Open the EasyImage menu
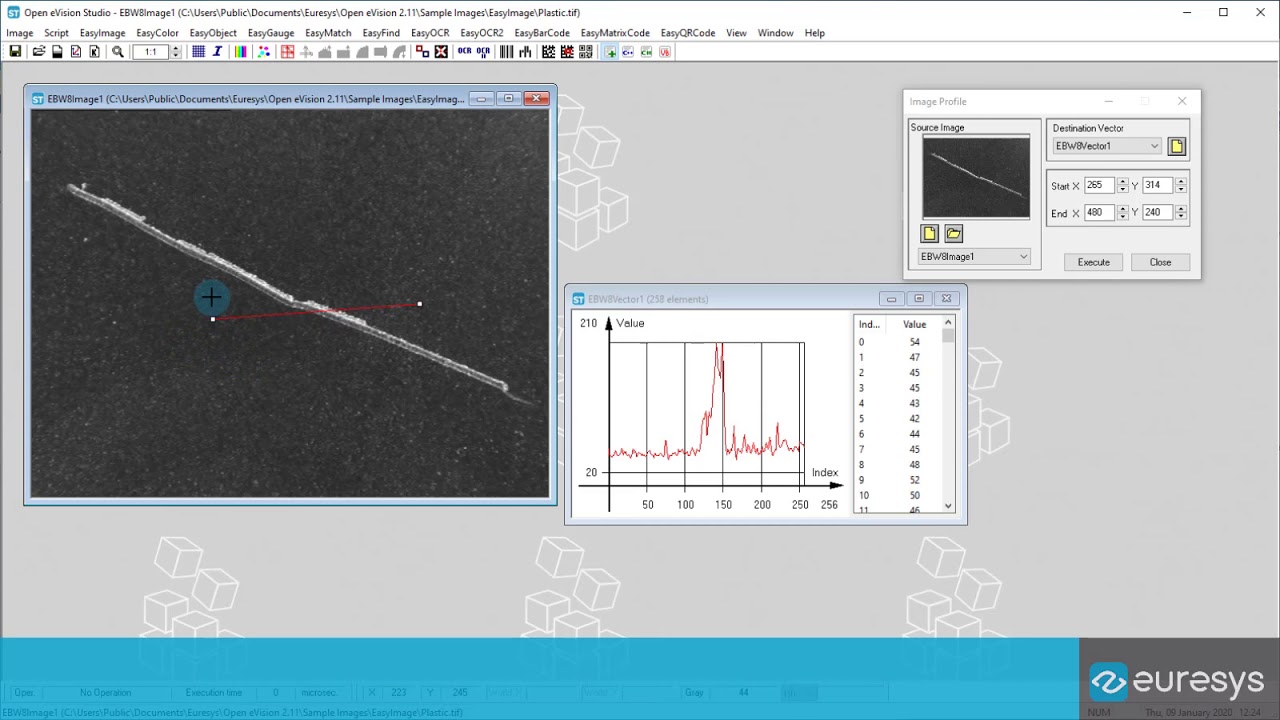This screenshot has width=1280, height=720. pos(102,33)
